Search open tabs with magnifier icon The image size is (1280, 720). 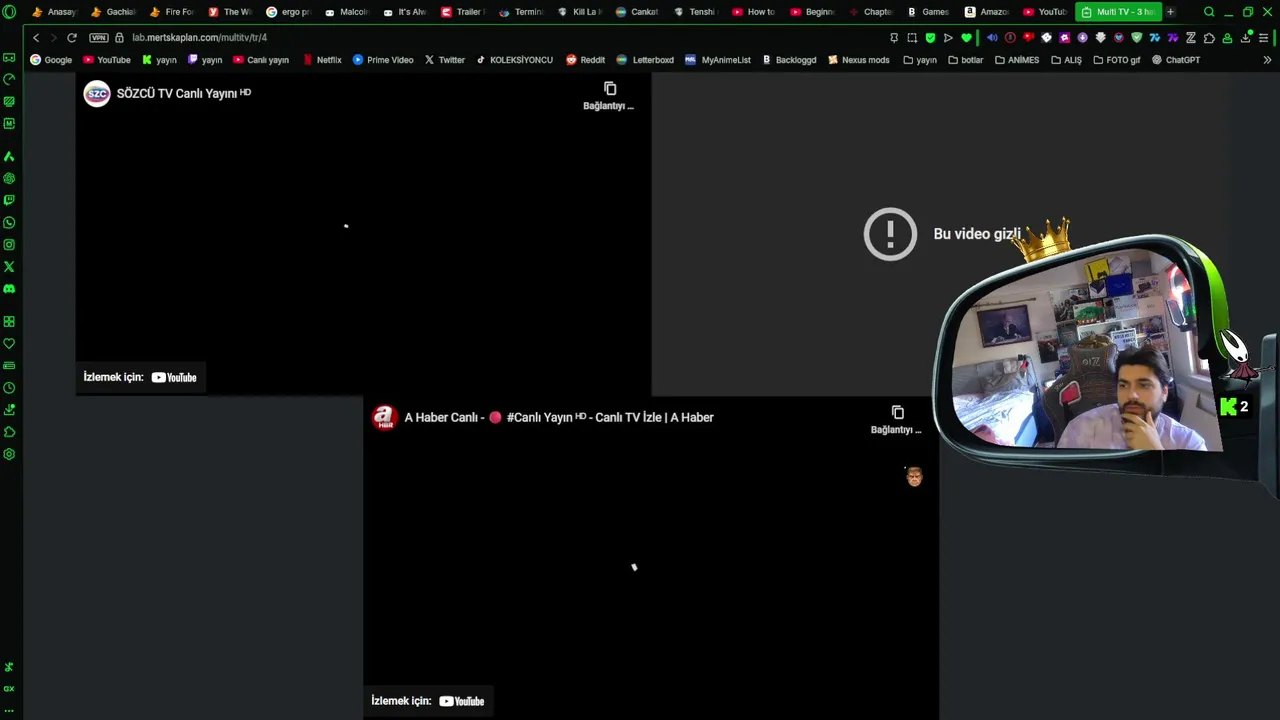click(x=1209, y=12)
